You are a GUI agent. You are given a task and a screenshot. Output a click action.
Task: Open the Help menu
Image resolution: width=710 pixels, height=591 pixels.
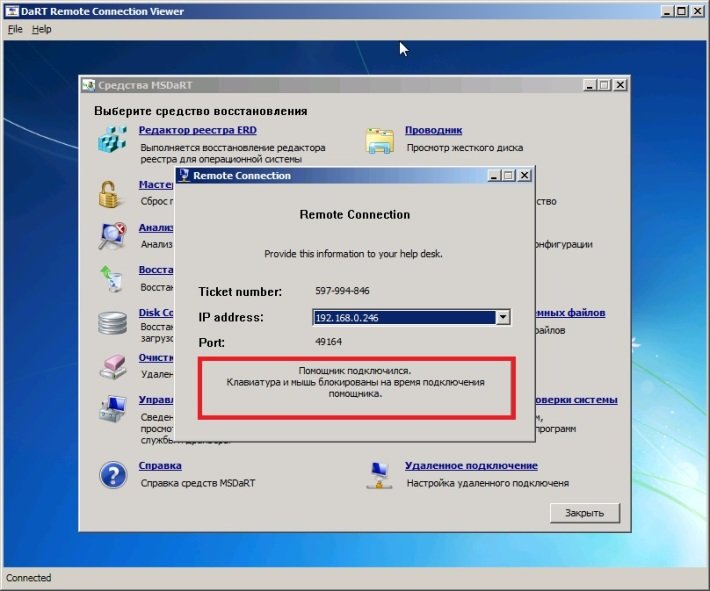point(41,29)
